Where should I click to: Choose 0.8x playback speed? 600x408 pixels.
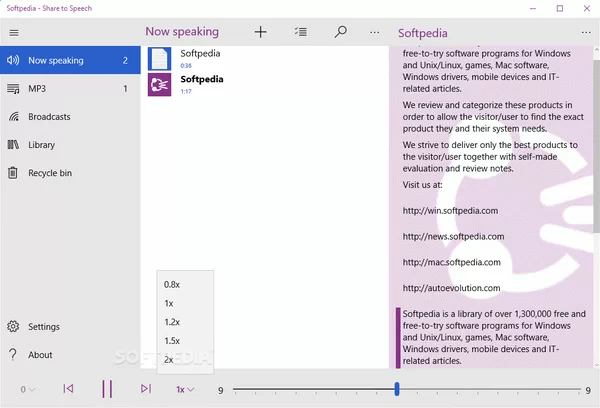pyautogui.click(x=185, y=284)
